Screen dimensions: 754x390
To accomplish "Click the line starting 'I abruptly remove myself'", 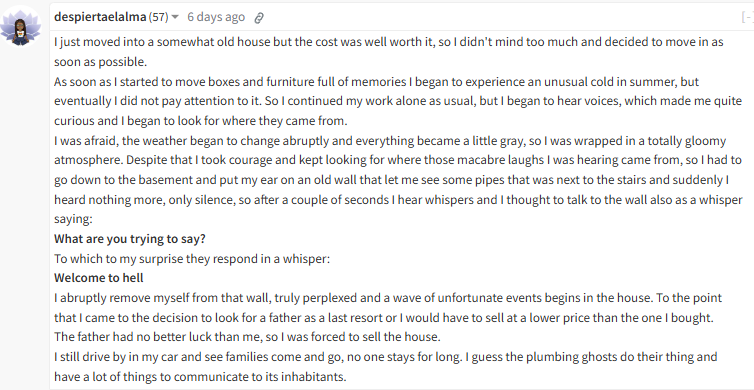I will click(388, 298).
